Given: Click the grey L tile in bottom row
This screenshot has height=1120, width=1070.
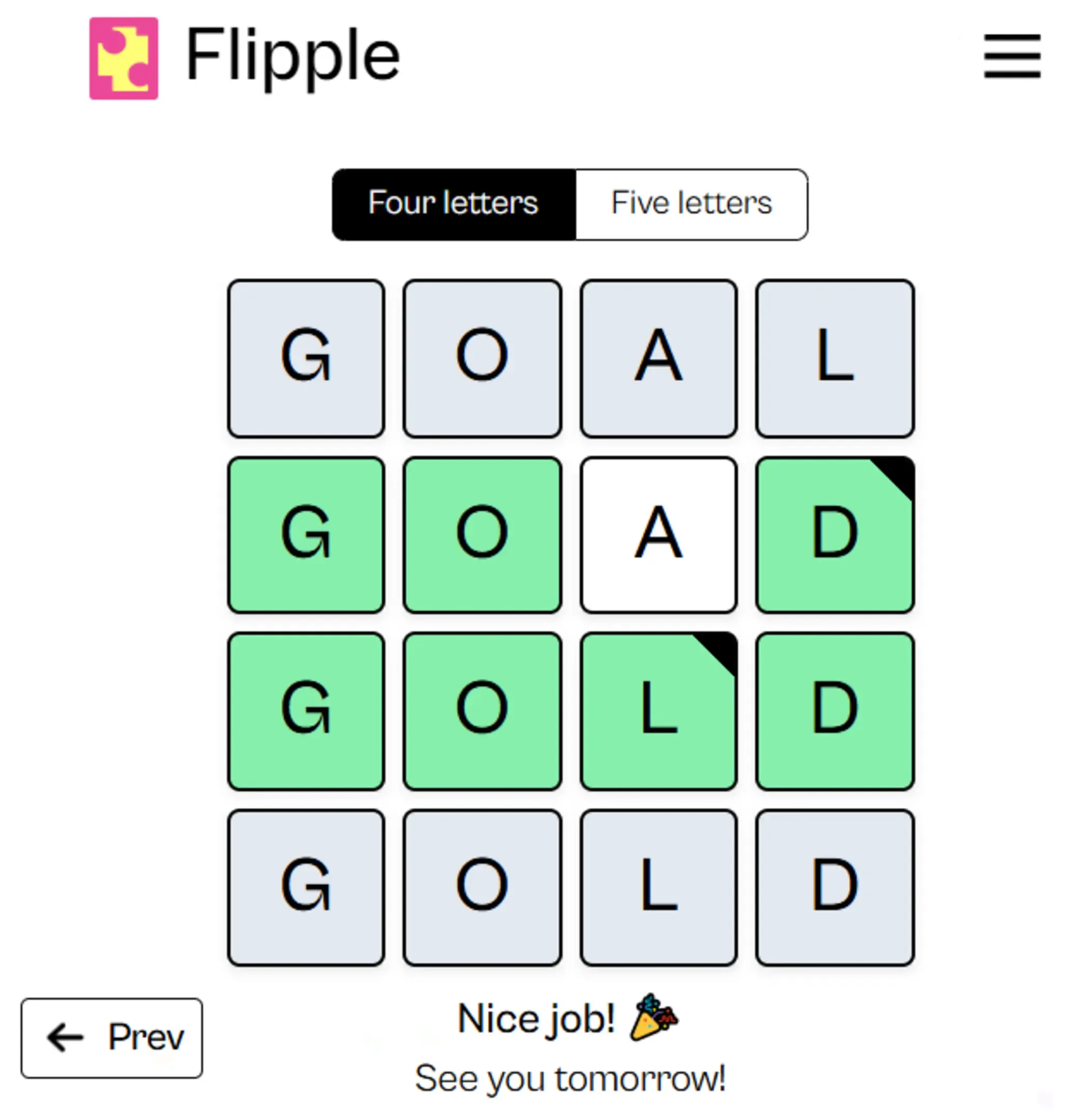Looking at the screenshot, I should [x=659, y=887].
